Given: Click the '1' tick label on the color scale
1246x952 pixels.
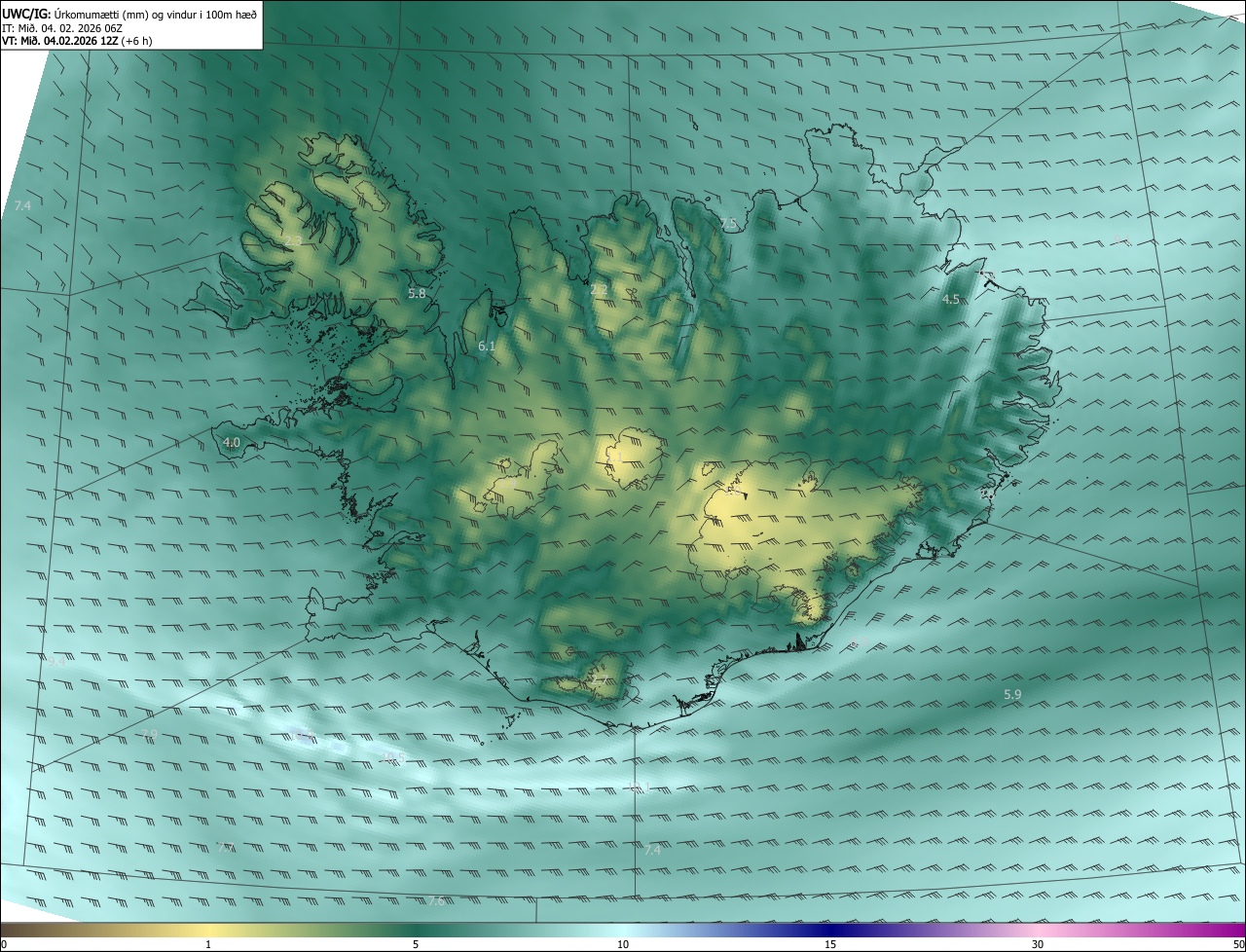Looking at the screenshot, I should (208, 944).
